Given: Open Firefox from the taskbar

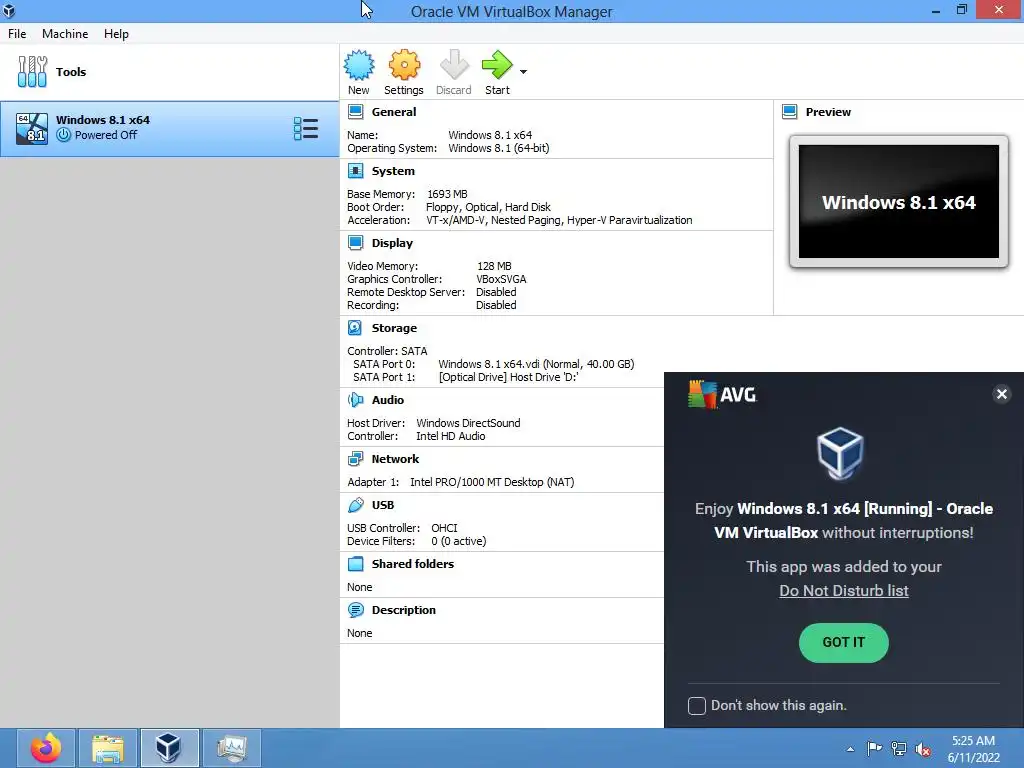Looking at the screenshot, I should click(46, 748).
